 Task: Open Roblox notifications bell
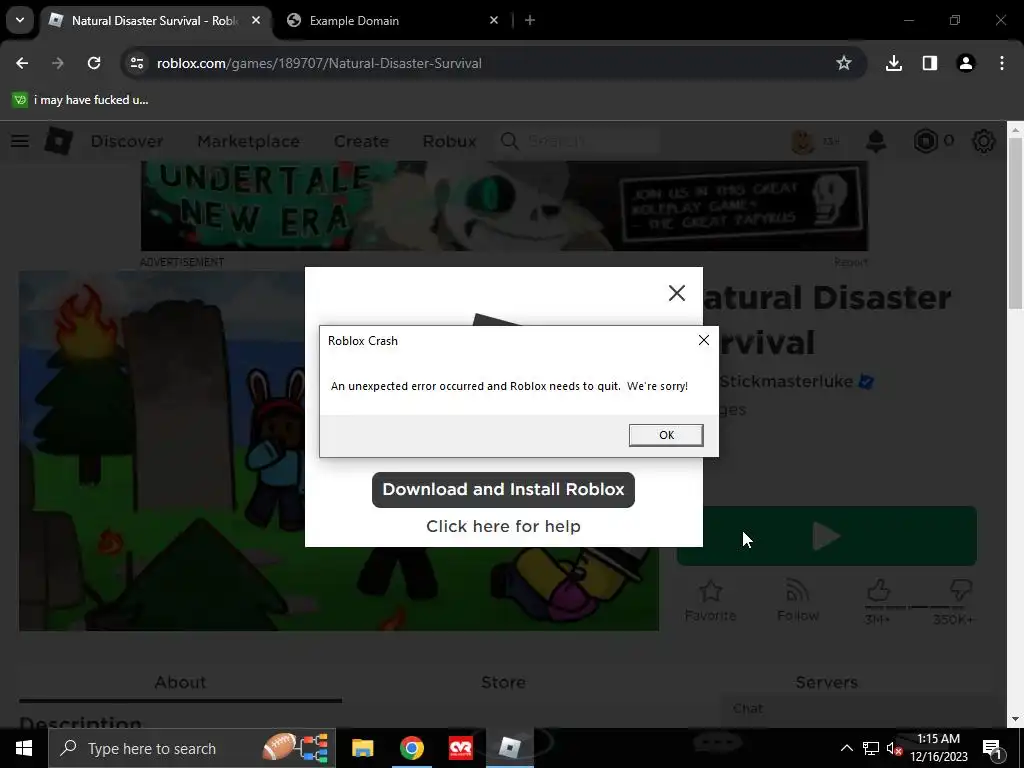[876, 141]
